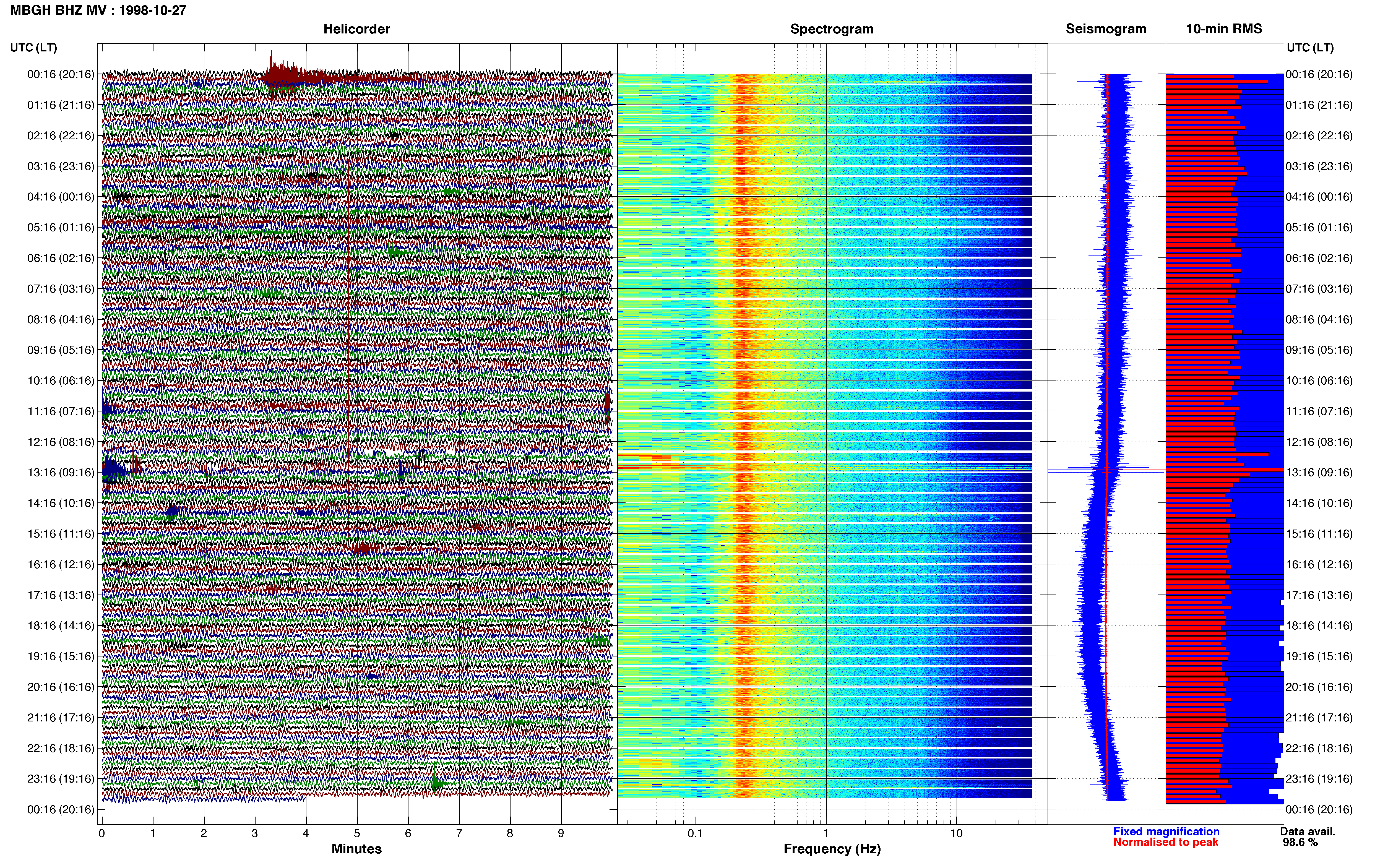Click the 'Fixed magnification' legend text
This screenshot has width=1388, height=868.
[1166, 832]
